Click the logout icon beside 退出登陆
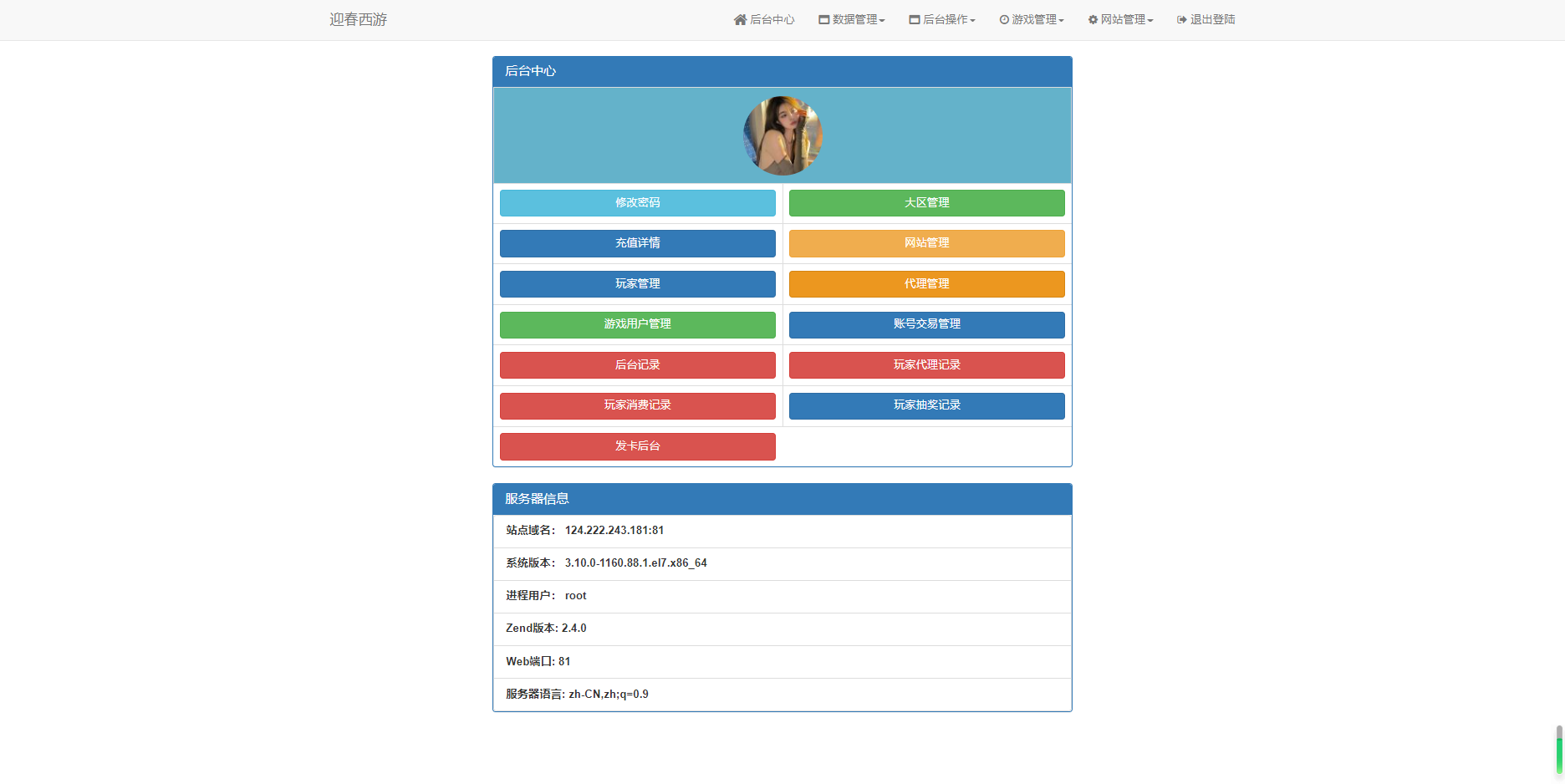This screenshot has height=784, width=1565. 1182,19
